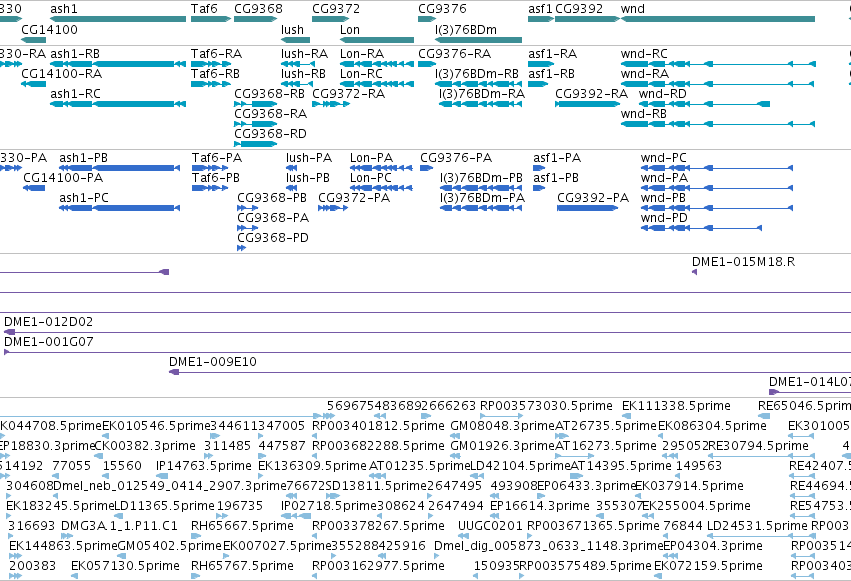Screen dimensions: 851x581
Task: Select EST RP003162977.5prime
Action: [x=315, y=577]
